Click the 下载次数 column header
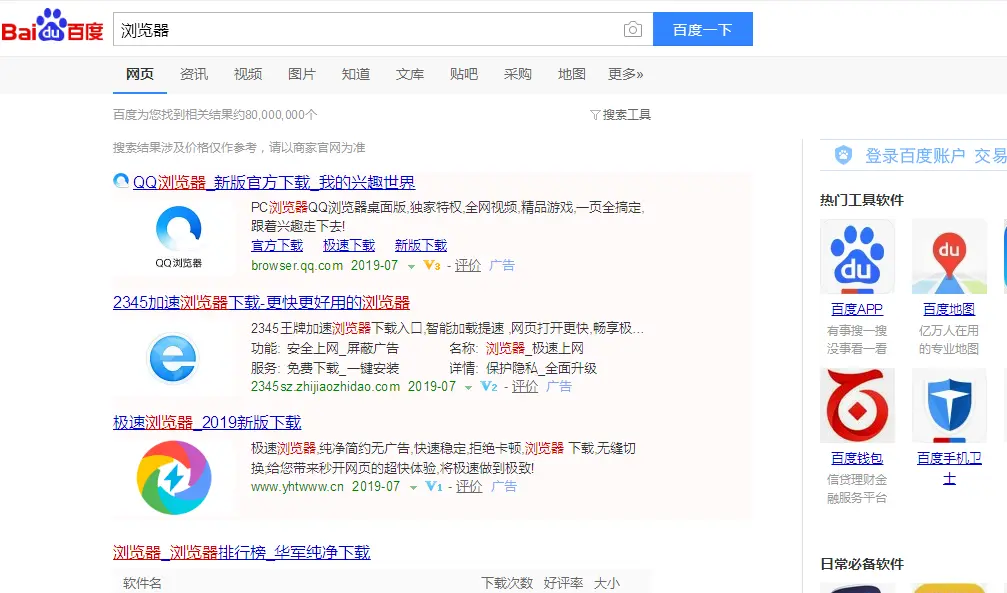1007x593 pixels. tap(507, 583)
